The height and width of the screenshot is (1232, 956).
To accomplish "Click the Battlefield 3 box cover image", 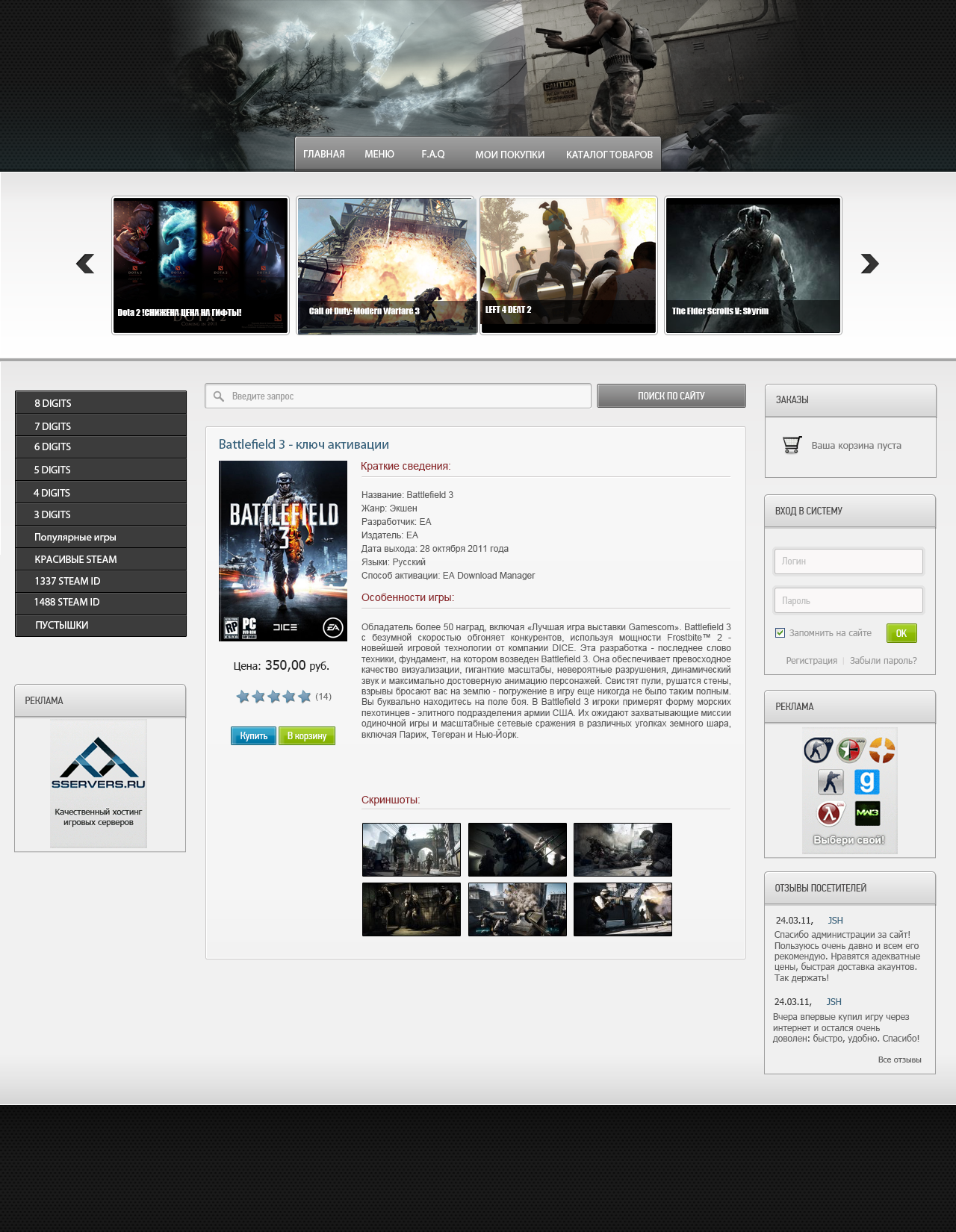I will [283, 551].
